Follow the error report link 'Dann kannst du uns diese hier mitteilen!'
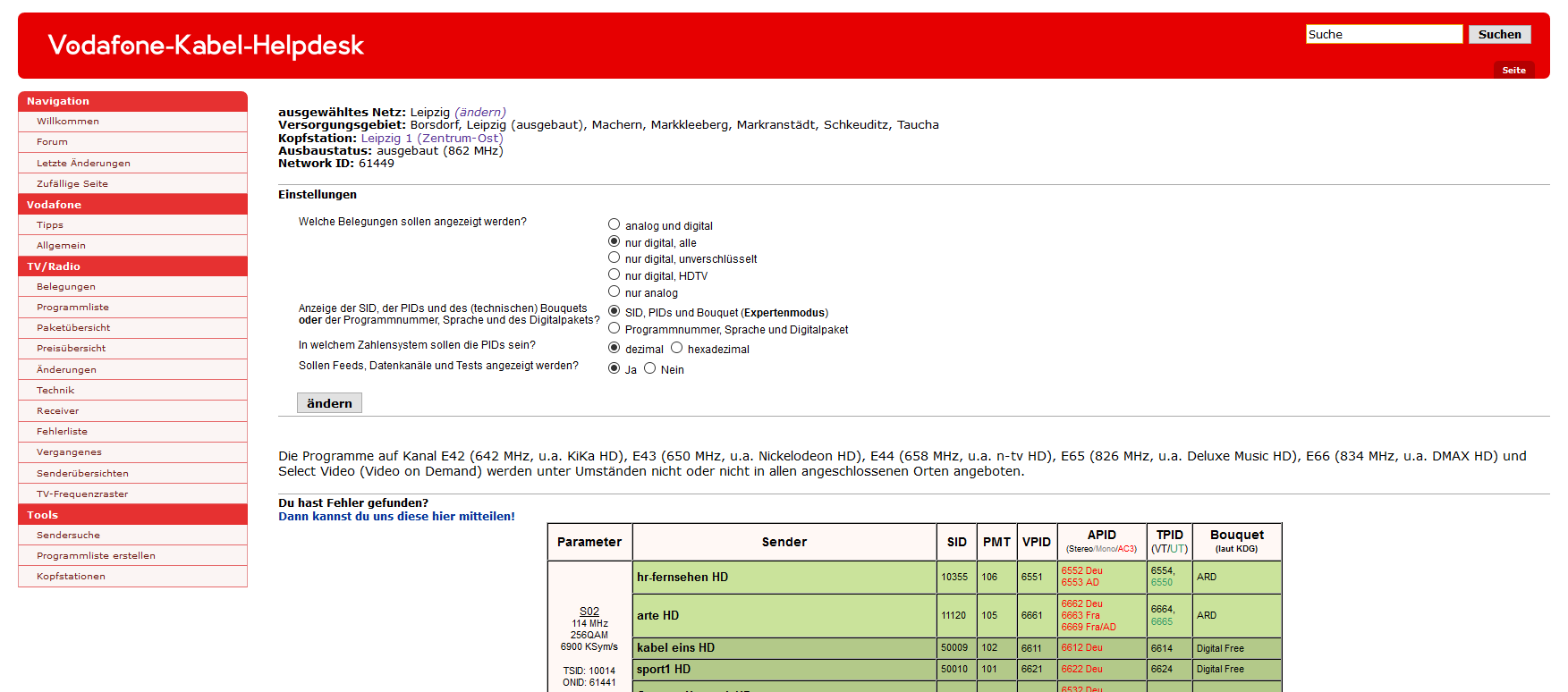Image resolution: width=1568 pixels, height=692 pixels. pos(396,517)
